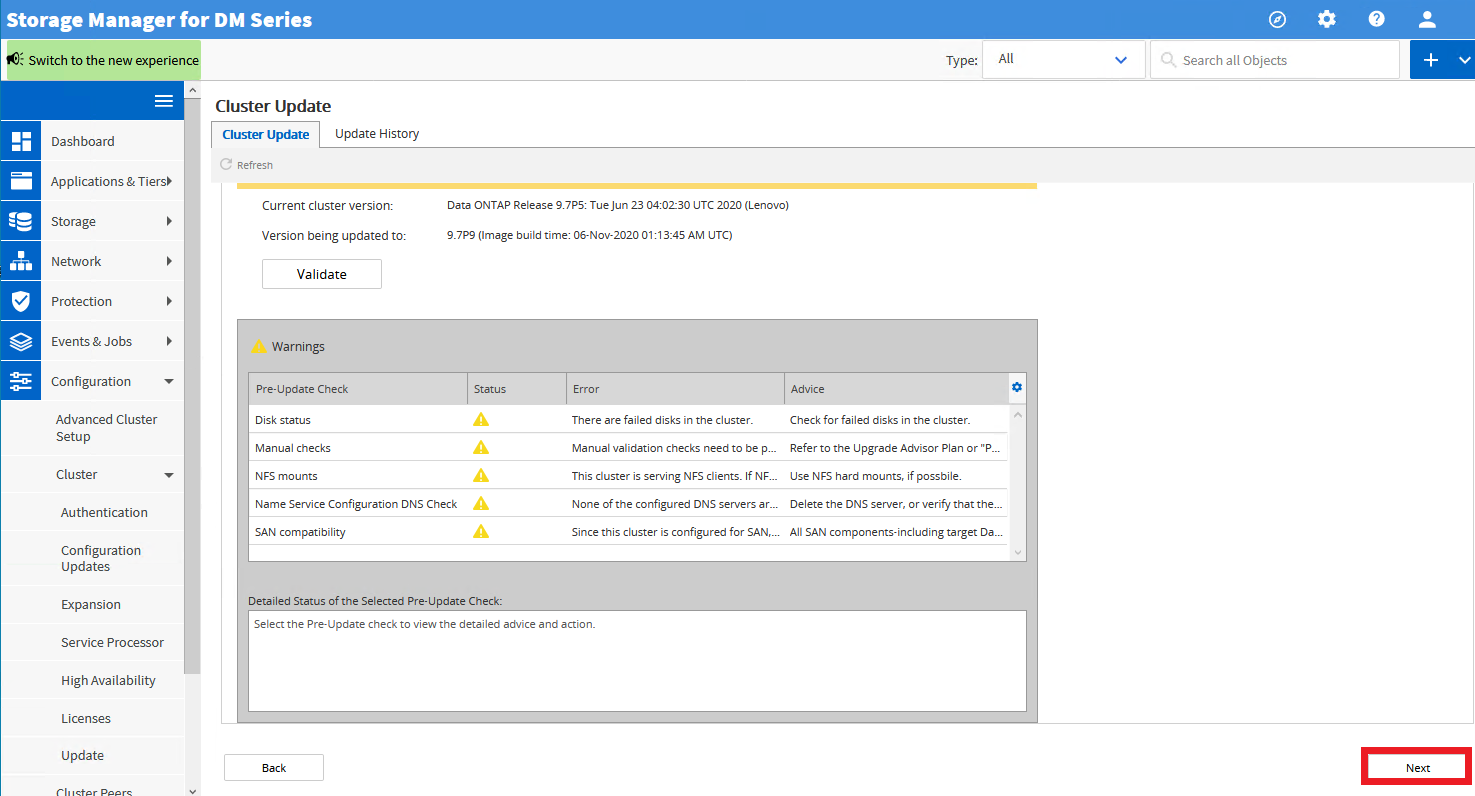Image resolution: width=1475 pixels, height=796 pixels.
Task: Collapse the Configuration section arrow
Action: pyautogui.click(x=169, y=381)
